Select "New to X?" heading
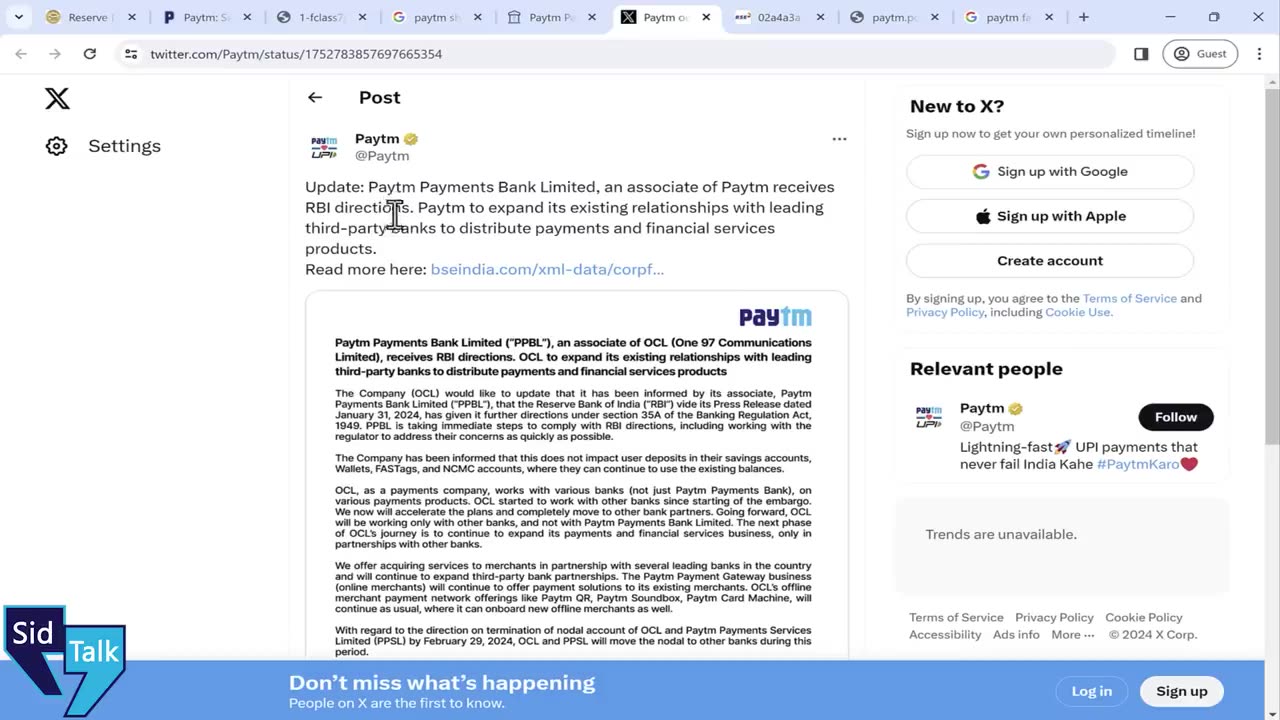Viewport: 1280px width, 720px height. click(x=957, y=106)
